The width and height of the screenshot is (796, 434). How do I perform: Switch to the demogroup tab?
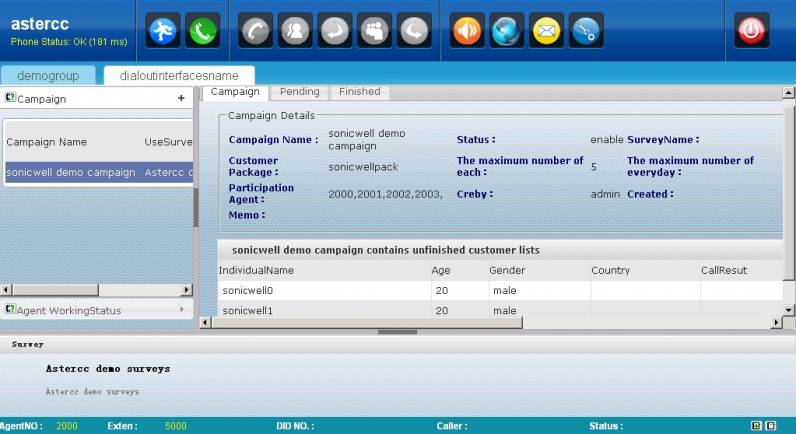click(48, 76)
